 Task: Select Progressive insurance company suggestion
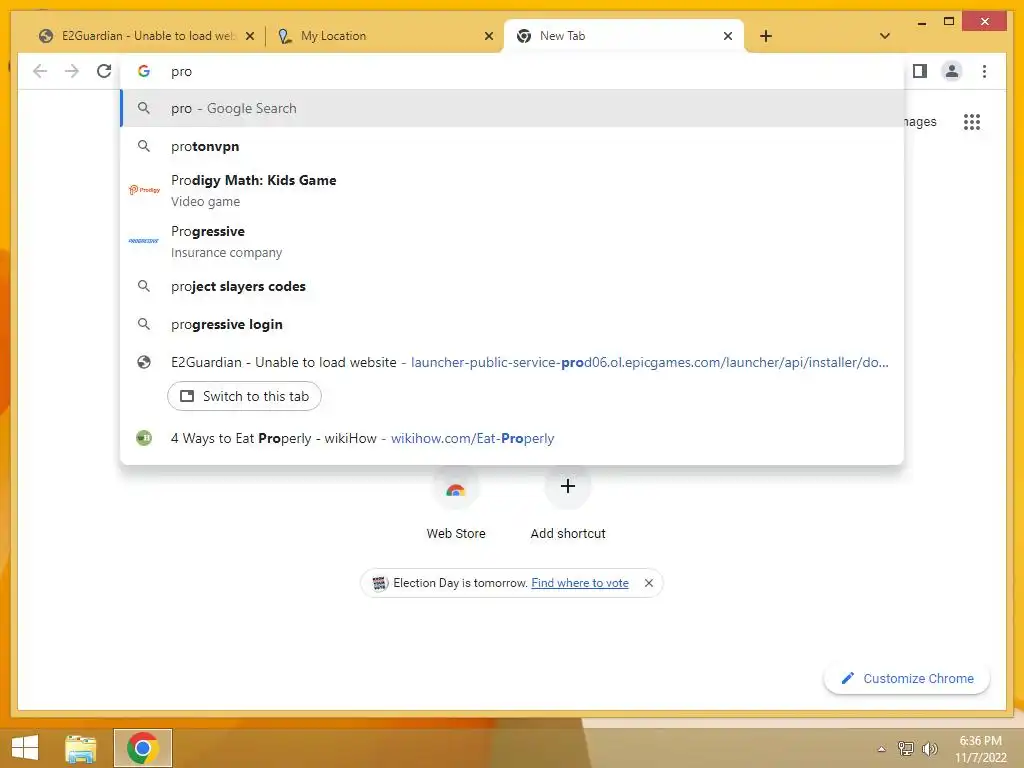(512, 241)
